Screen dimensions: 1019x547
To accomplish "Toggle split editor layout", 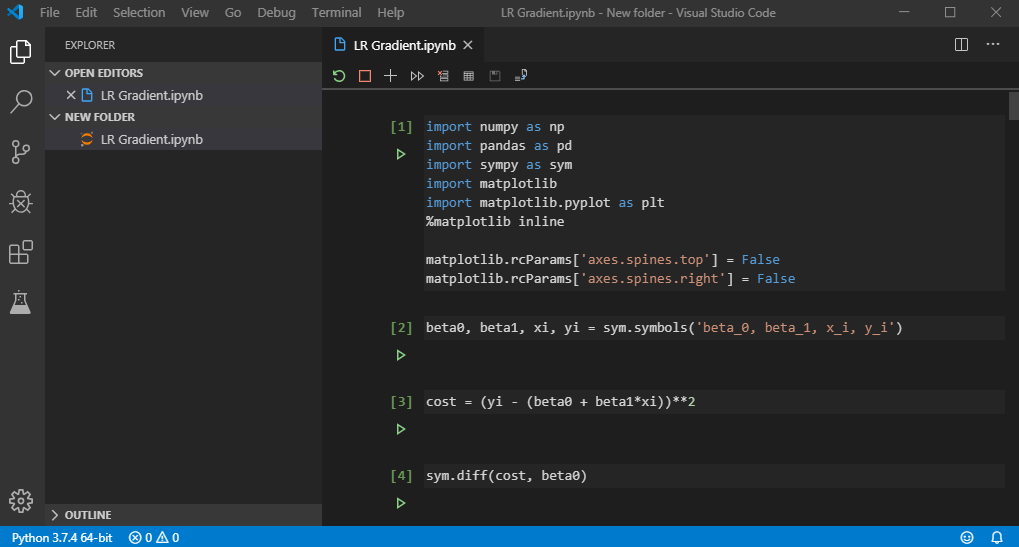I will click(961, 45).
